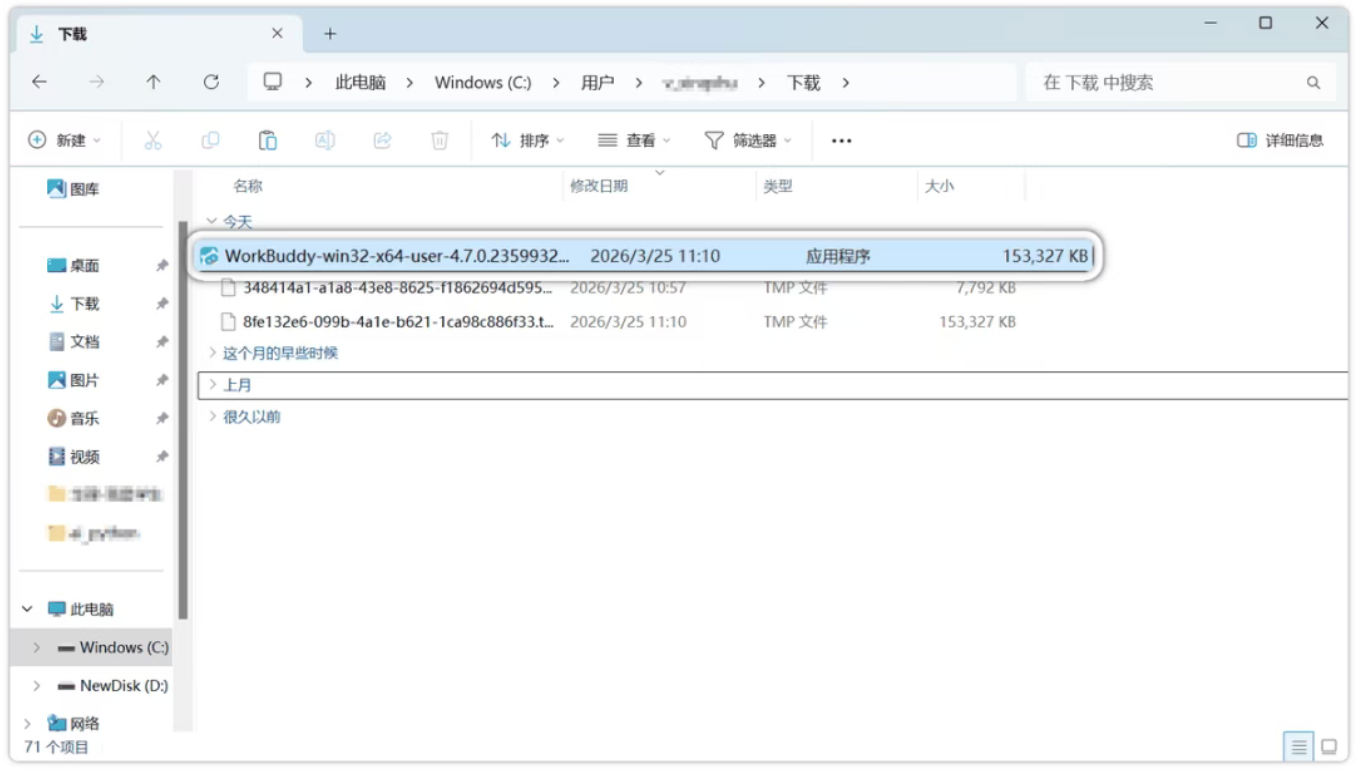Go back to the previous folder
Screen dimensions: 1362x772
pos(39,83)
